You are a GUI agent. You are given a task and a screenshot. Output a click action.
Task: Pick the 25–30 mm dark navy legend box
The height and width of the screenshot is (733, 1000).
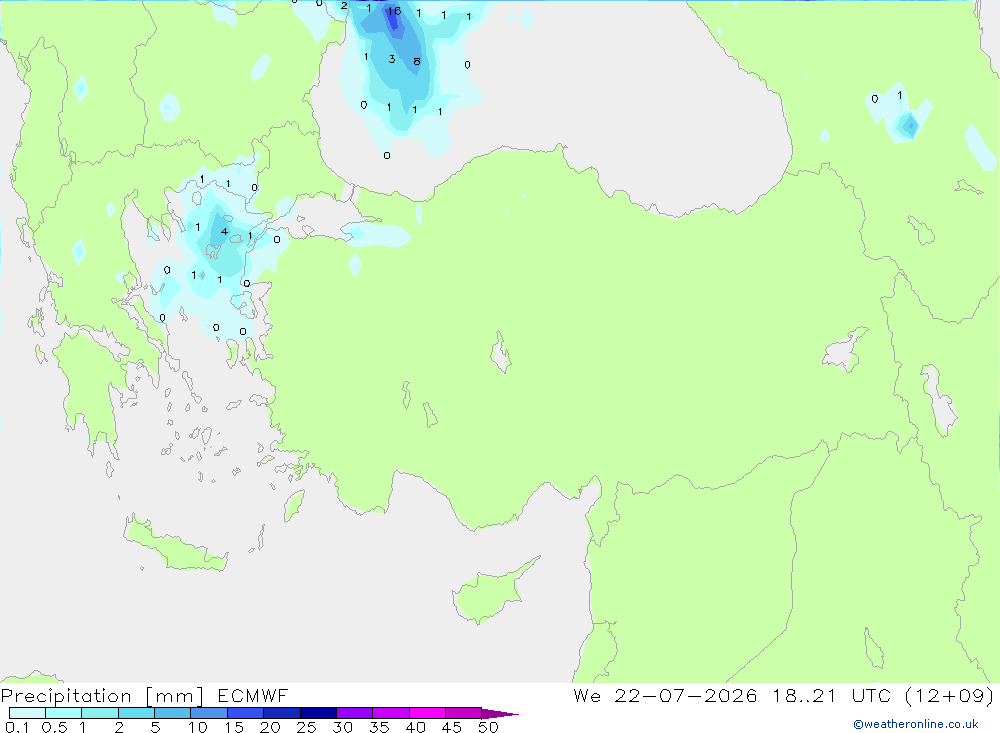[318, 713]
